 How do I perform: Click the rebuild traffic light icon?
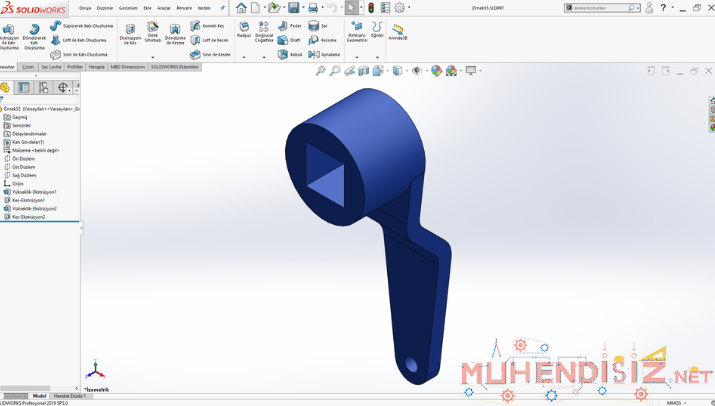(372, 8)
